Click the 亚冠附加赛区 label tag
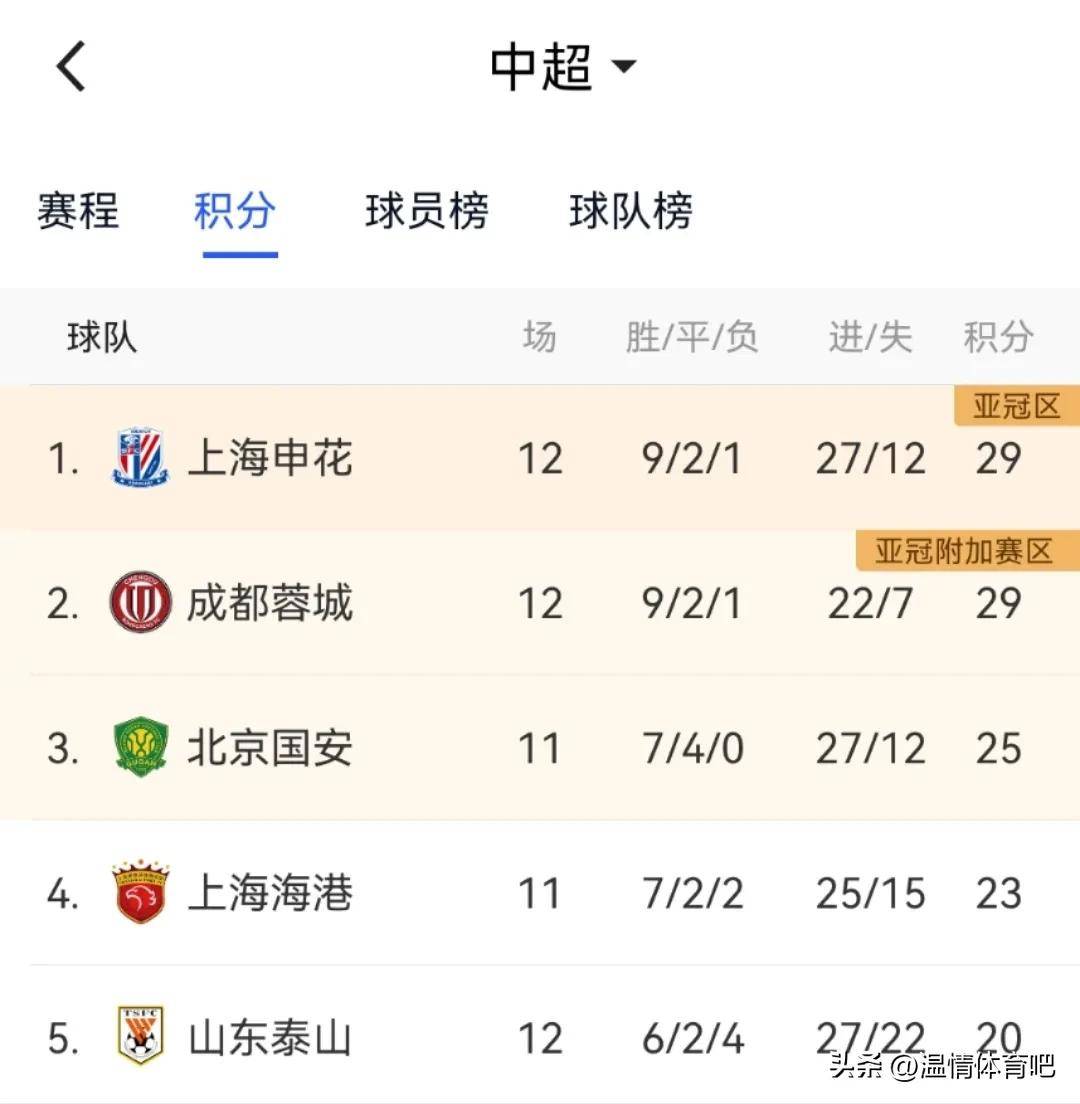This screenshot has height=1104, width=1080. 968,551
